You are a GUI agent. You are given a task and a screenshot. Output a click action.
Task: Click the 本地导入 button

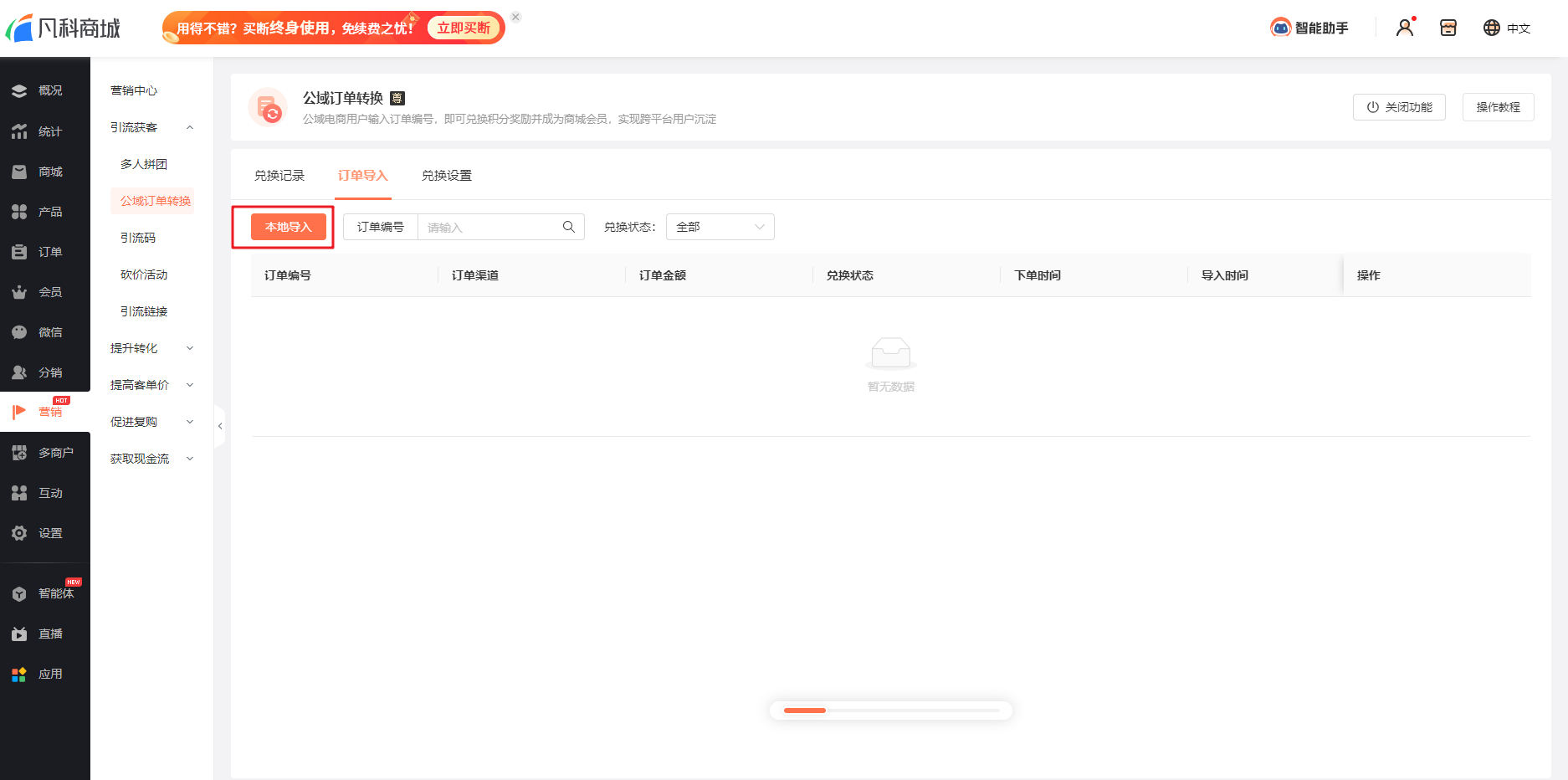click(x=288, y=227)
